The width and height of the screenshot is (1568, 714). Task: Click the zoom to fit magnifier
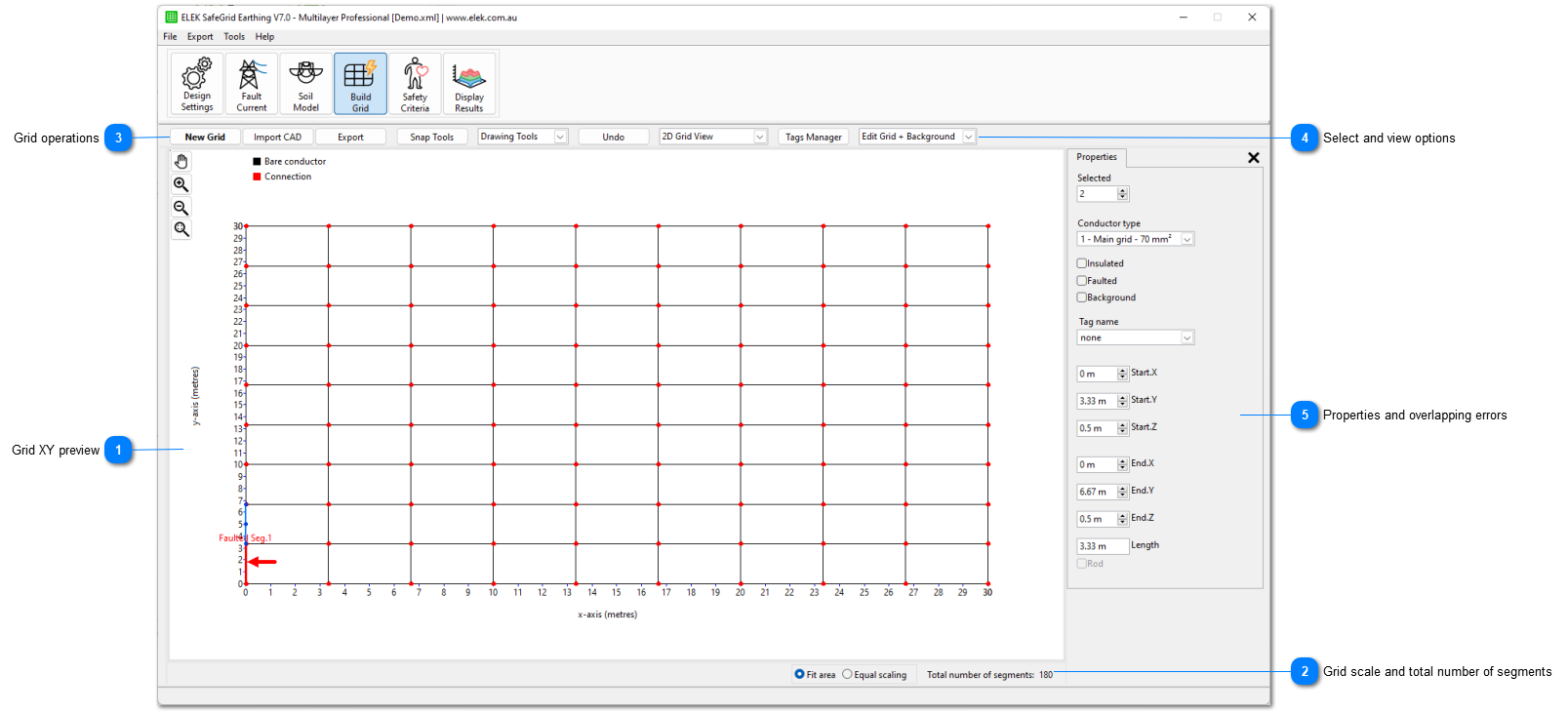pyautogui.click(x=181, y=229)
